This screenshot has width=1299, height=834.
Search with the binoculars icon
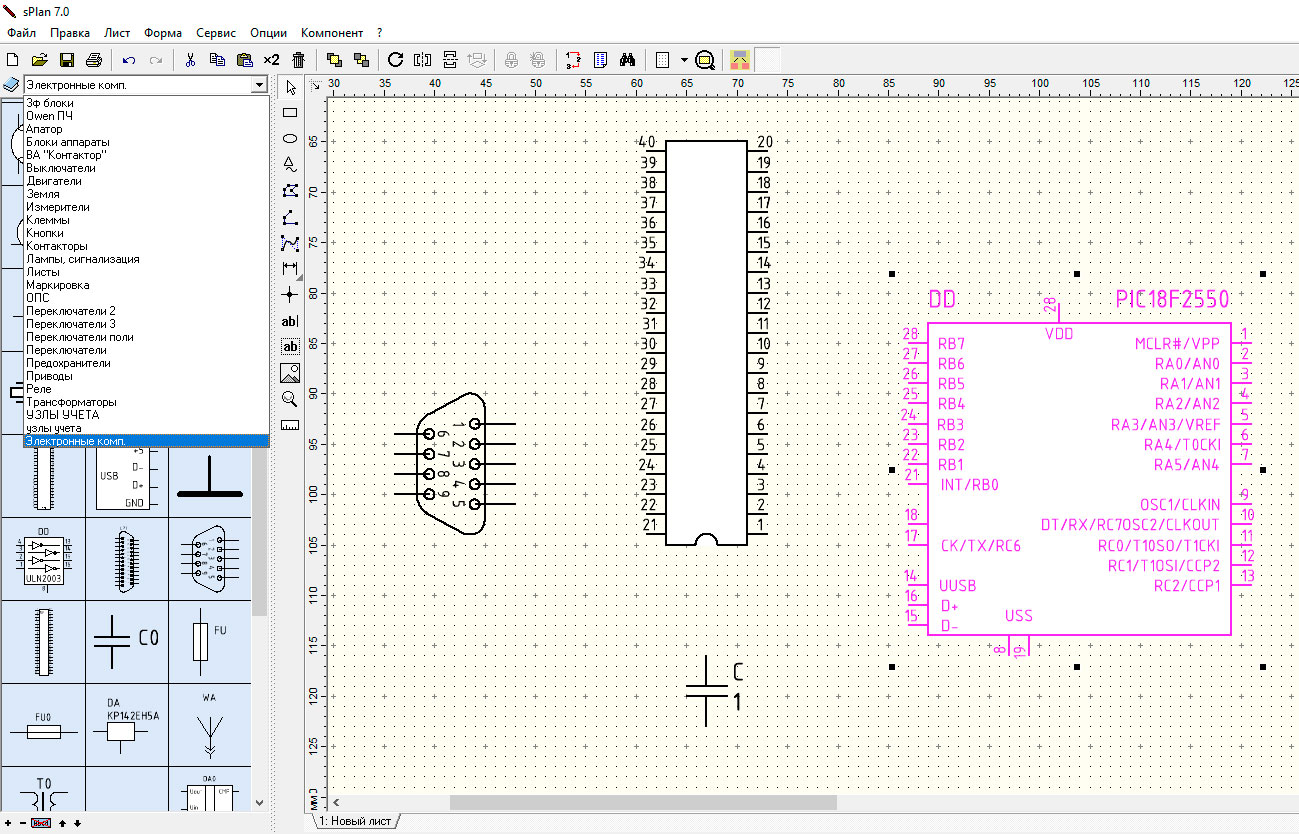pos(628,60)
